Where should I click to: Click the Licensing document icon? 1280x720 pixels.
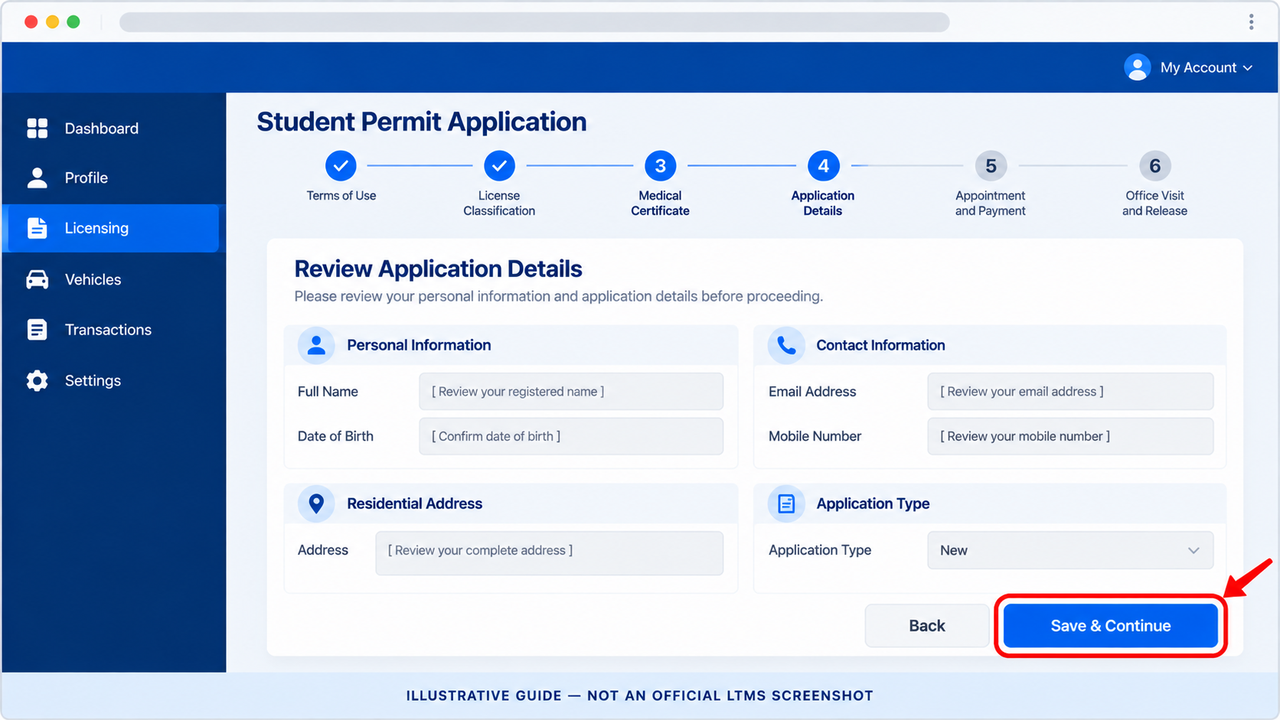tap(37, 228)
